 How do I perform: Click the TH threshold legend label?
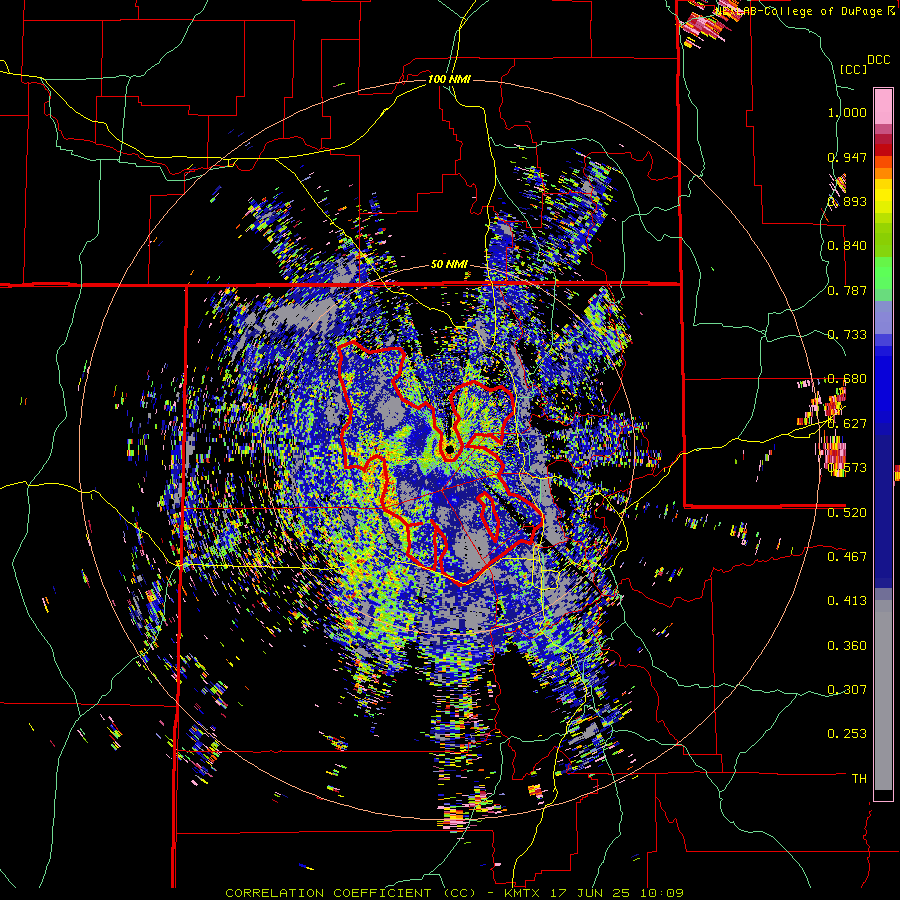coord(859,778)
